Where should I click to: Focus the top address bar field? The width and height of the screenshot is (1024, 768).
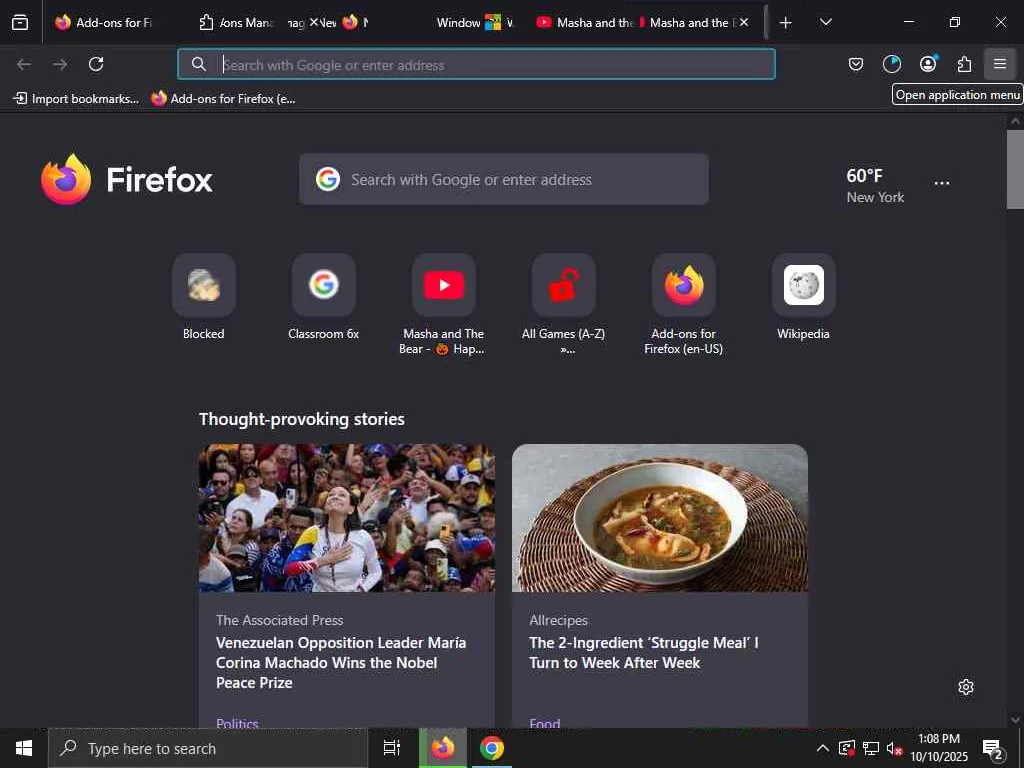click(476, 64)
